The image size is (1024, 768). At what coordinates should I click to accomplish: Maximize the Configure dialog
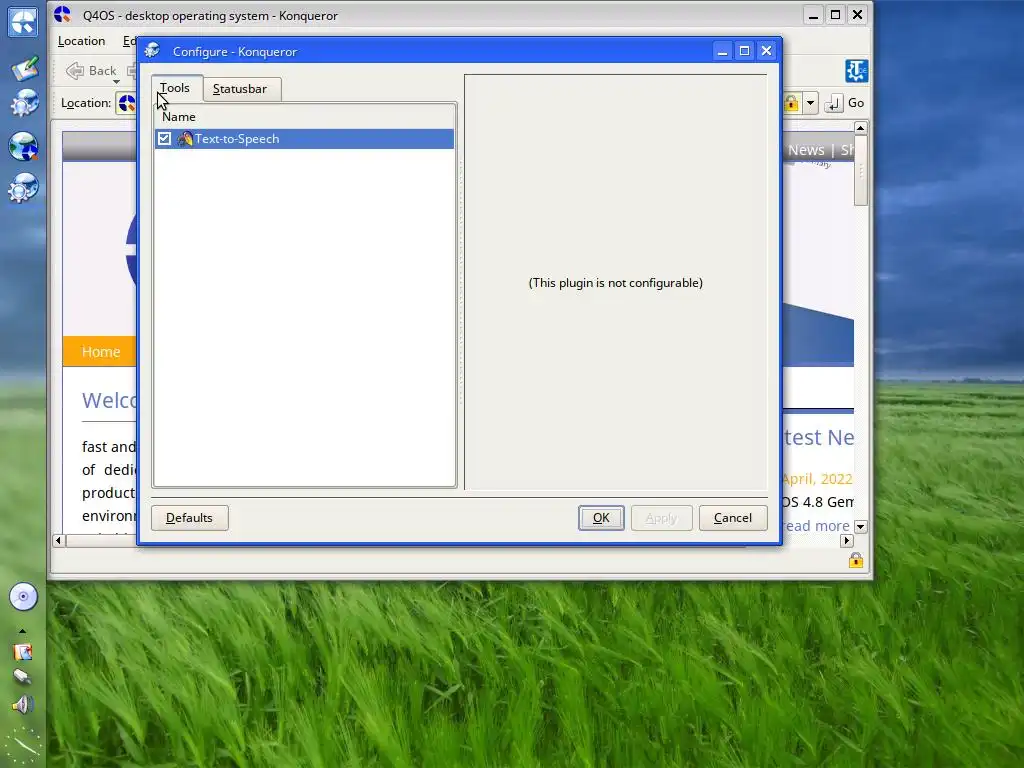[744, 51]
